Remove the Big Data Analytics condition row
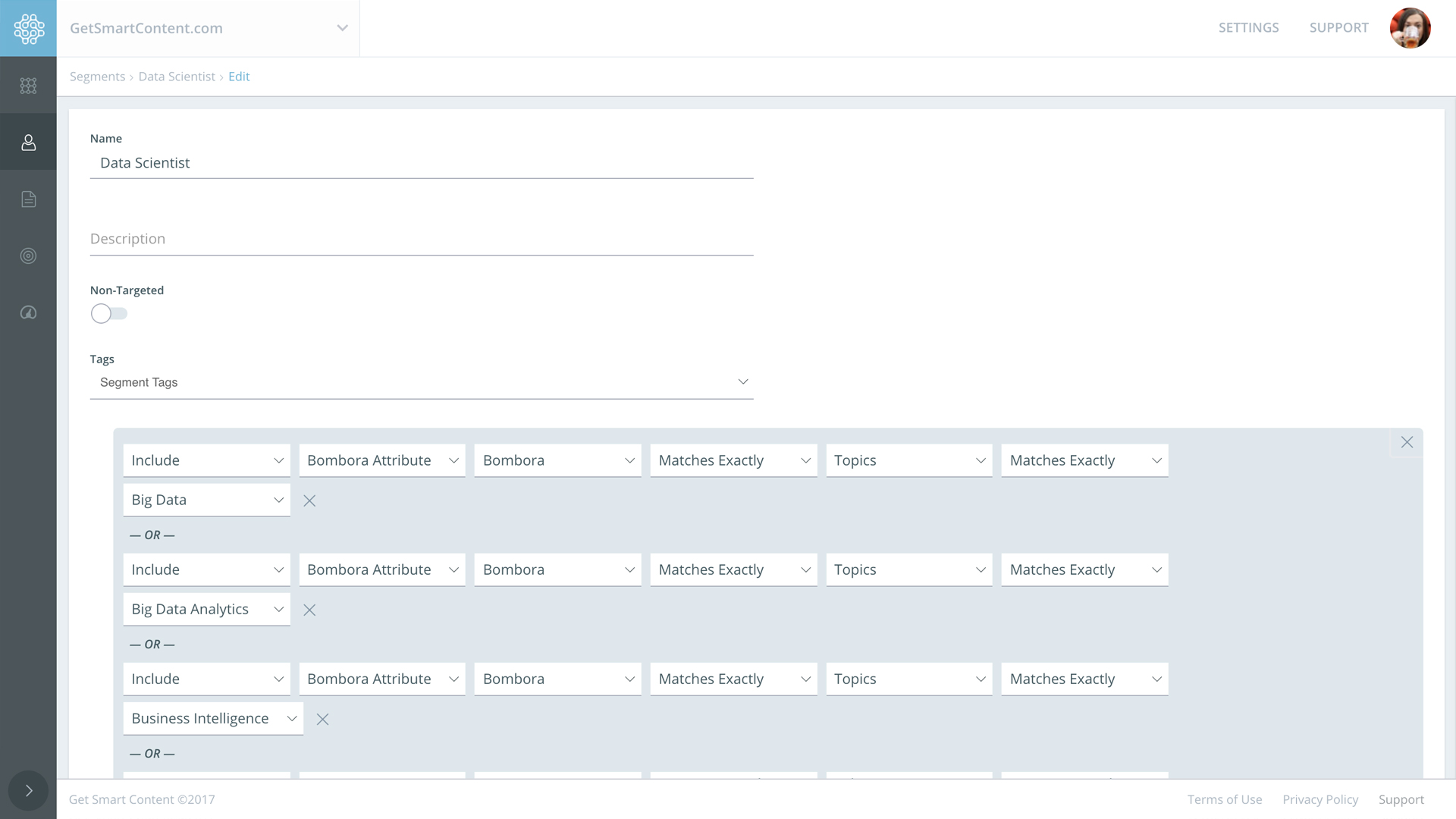The height and width of the screenshot is (819, 1456). click(x=309, y=610)
